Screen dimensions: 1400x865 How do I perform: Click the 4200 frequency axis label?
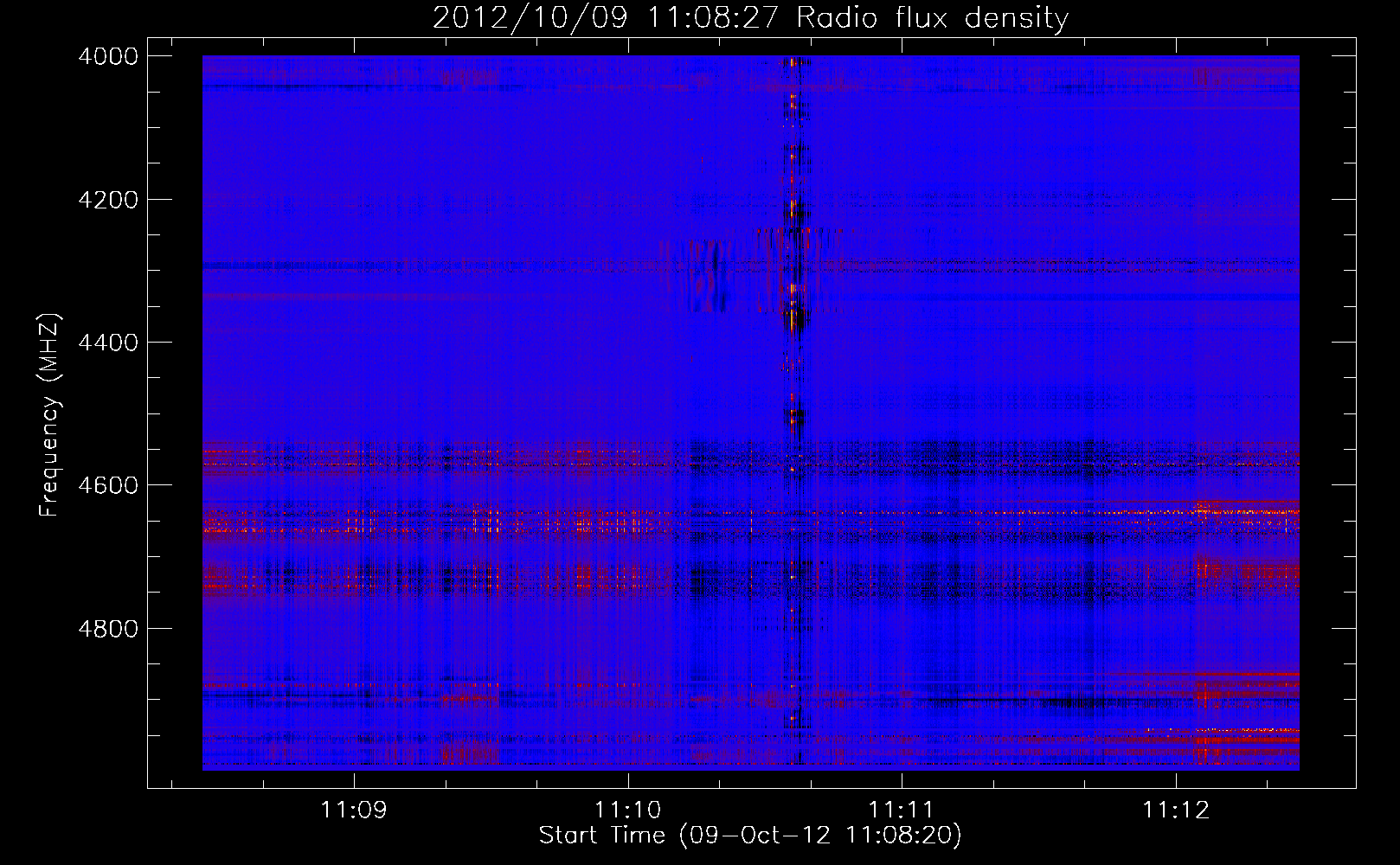click(108, 200)
